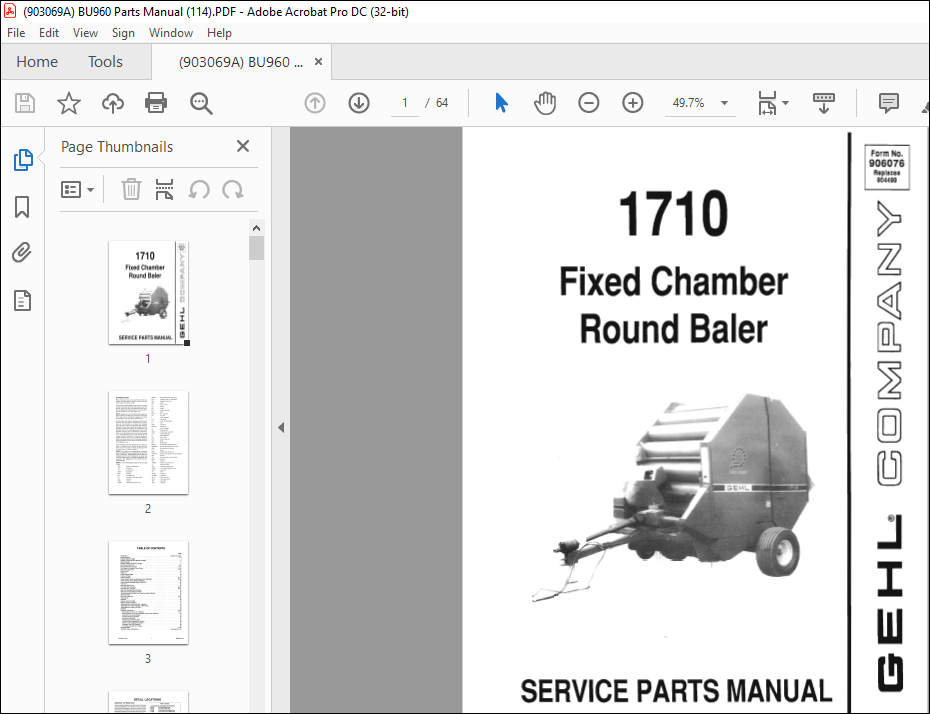
Task: Print the document using printer icon
Action: coord(156,103)
